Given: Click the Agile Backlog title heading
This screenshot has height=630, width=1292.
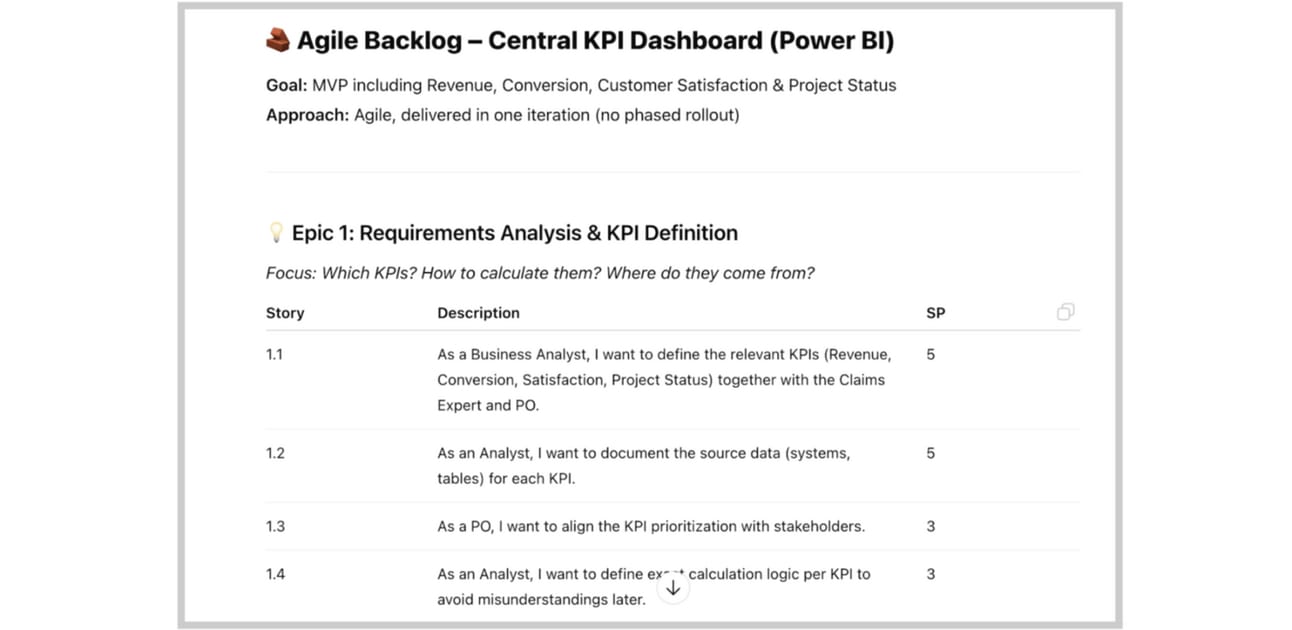Looking at the screenshot, I should click(x=595, y=41).
